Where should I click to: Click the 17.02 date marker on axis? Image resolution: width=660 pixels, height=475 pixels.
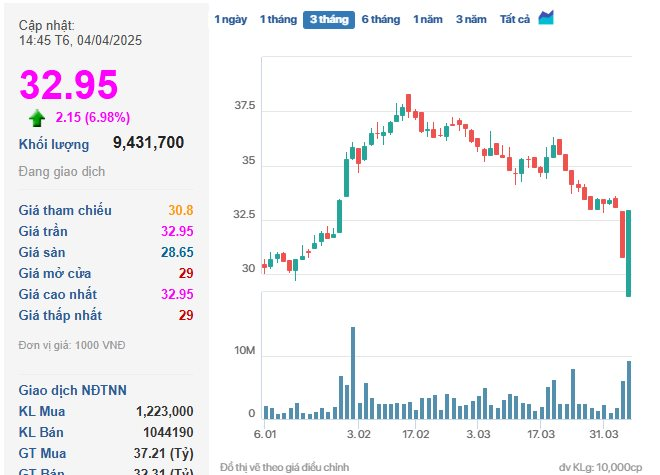(415, 434)
